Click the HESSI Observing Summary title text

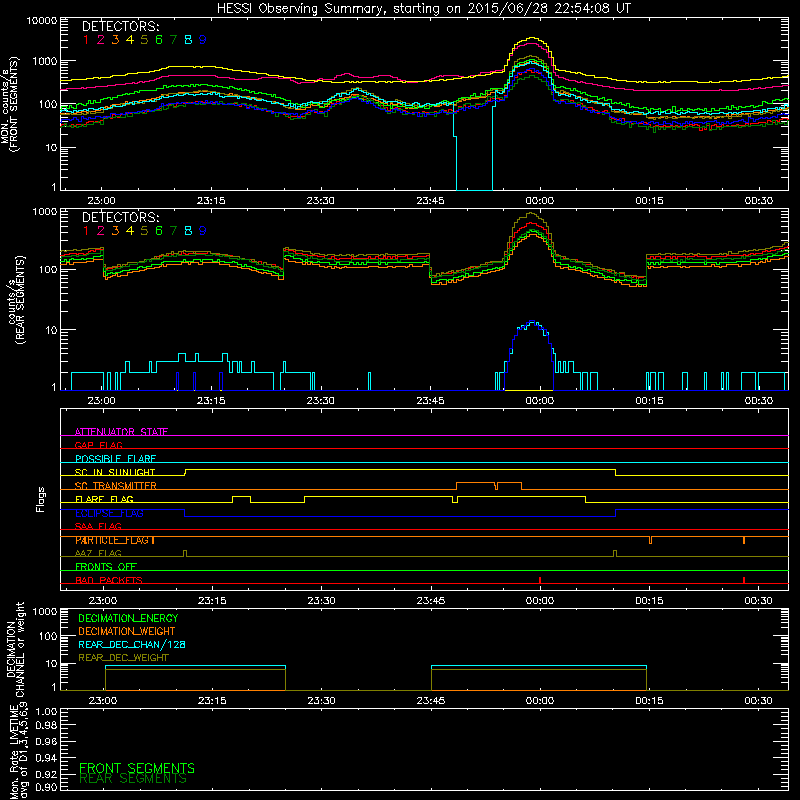pos(423,9)
